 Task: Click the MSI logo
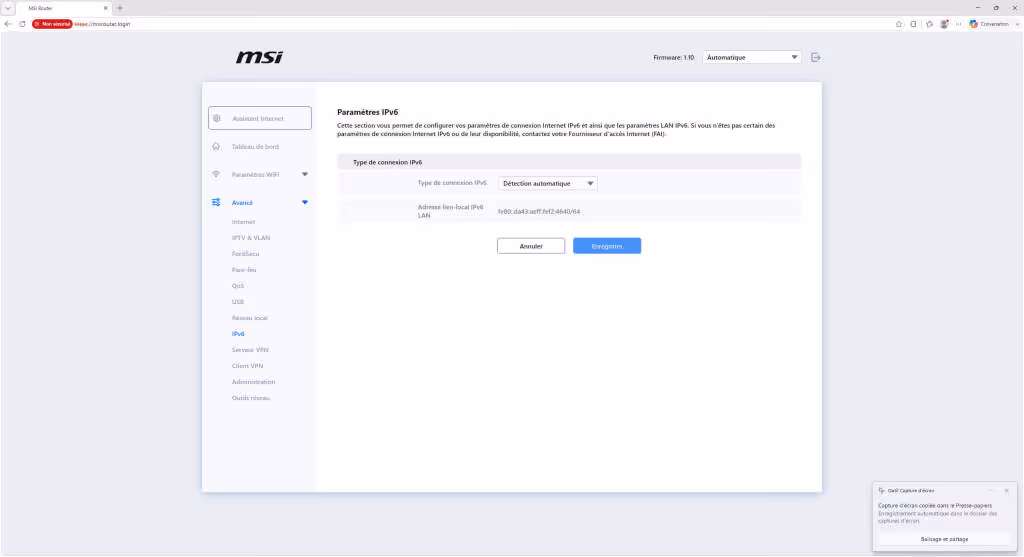pos(259,57)
